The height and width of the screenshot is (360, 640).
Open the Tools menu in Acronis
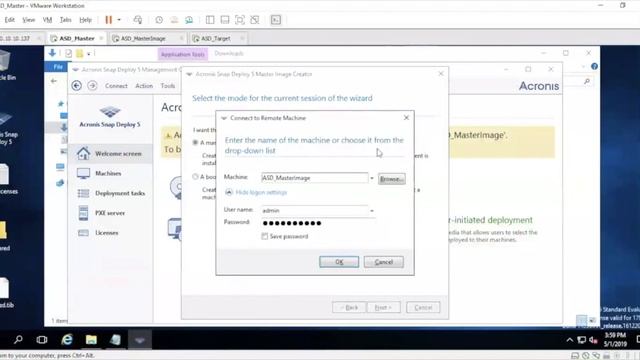tap(168, 86)
